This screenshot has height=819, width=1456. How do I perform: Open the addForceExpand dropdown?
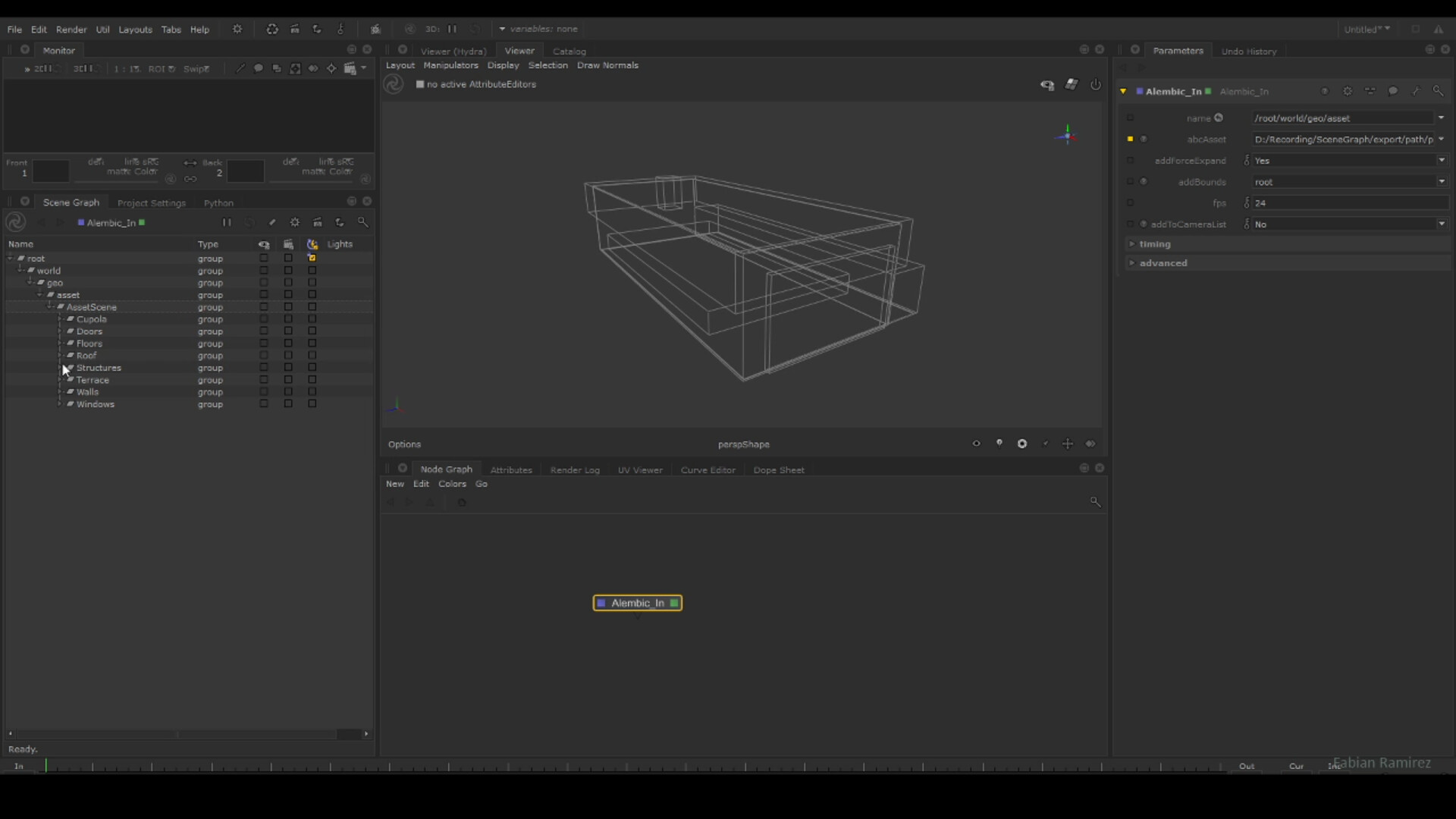click(x=1443, y=160)
